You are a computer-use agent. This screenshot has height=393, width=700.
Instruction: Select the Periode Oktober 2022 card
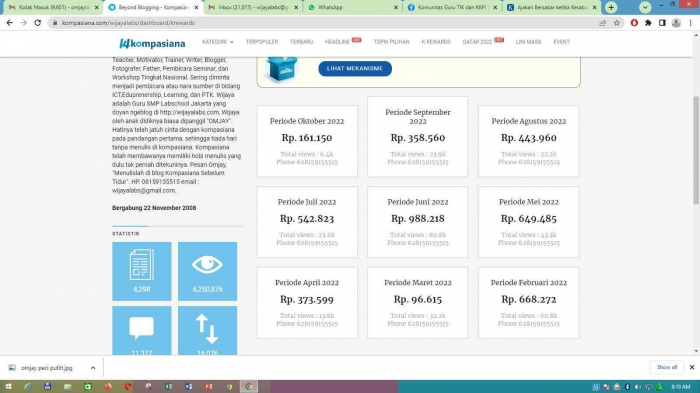pos(307,141)
